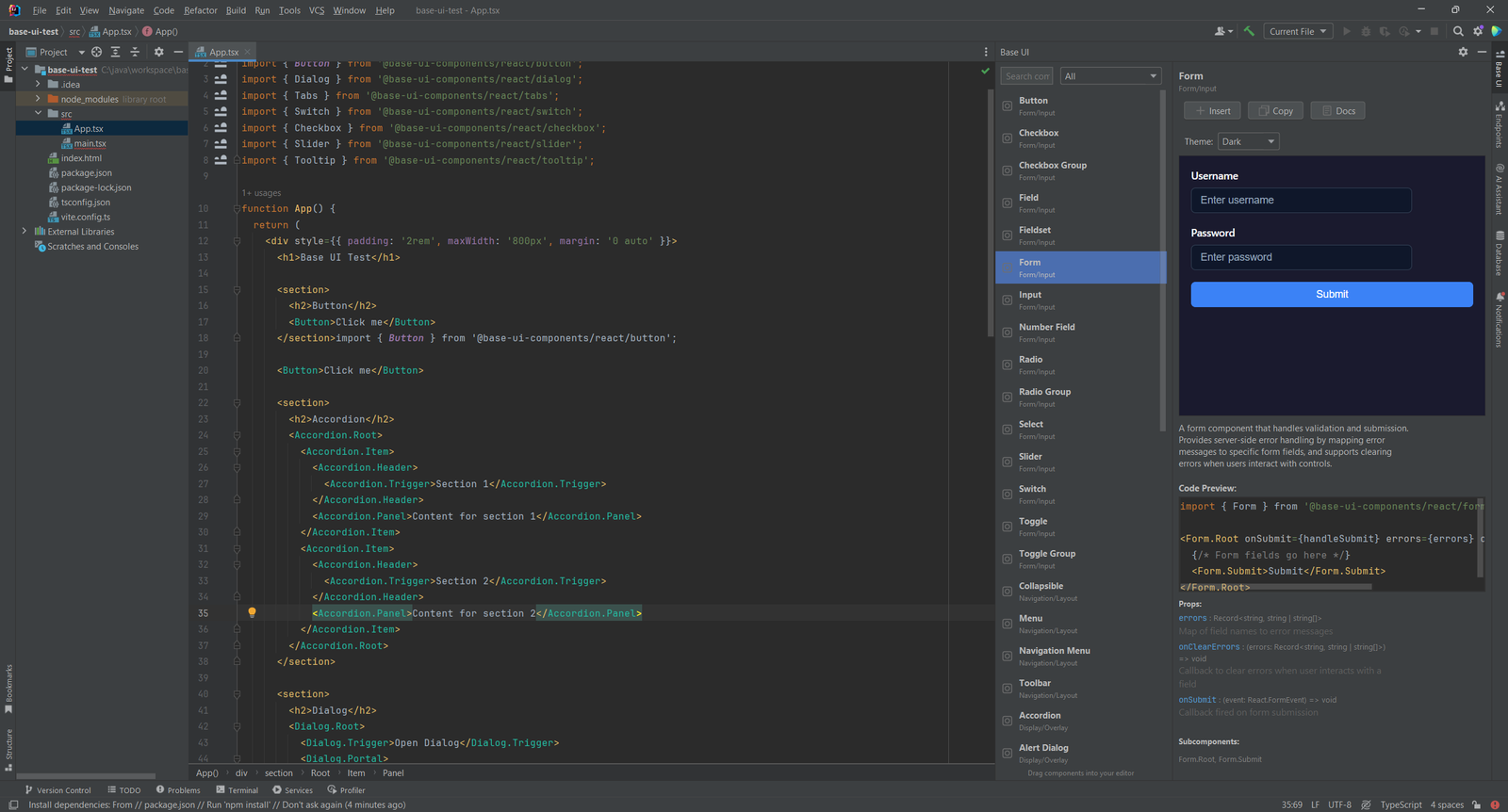Click the lightbulb intention icon on line 35
Screen dimensions: 1508x812
coord(252,612)
